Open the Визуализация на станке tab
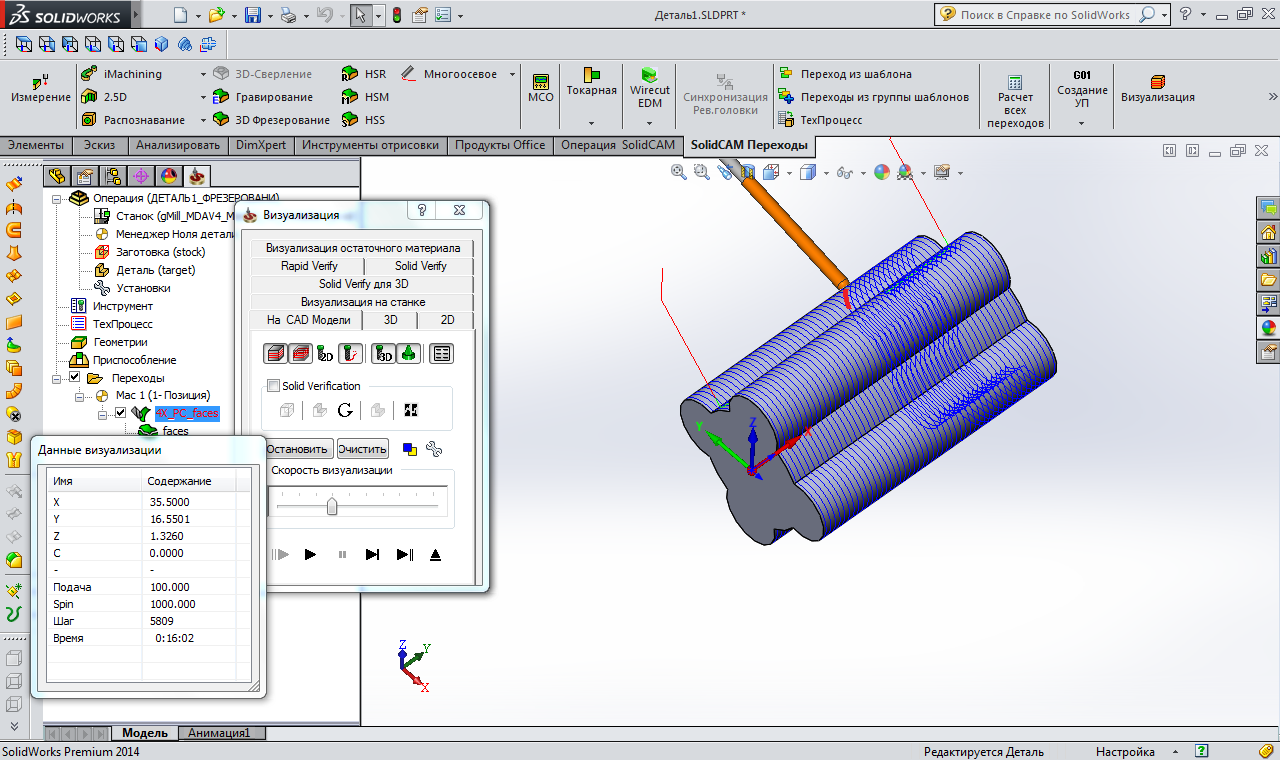 tap(363, 302)
